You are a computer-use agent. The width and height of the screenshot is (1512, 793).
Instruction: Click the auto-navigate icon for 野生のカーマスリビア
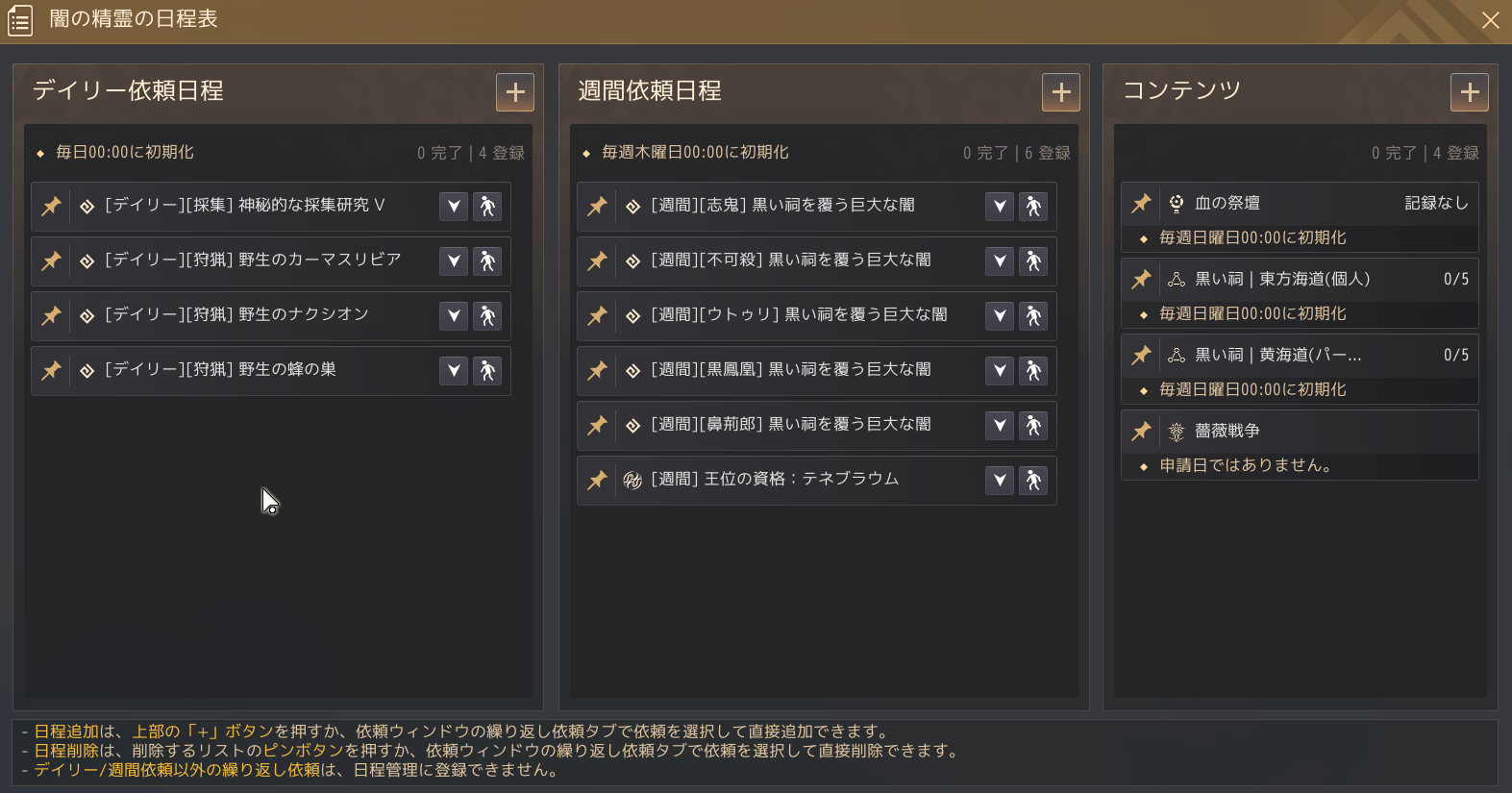point(487,261)
